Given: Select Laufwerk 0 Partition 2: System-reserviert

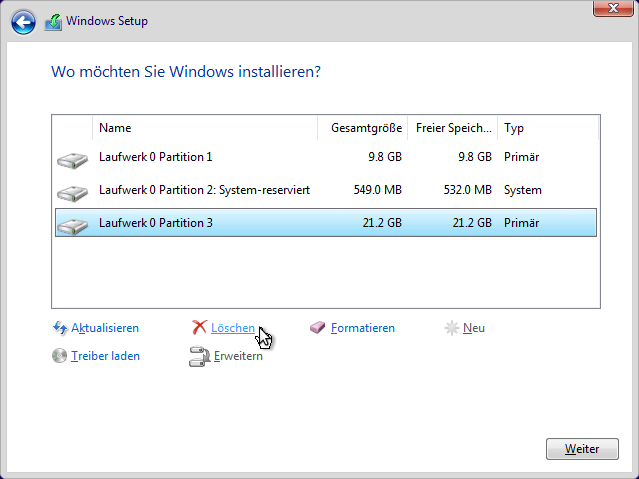Looking at the screenshot, I should coord(326,190).
